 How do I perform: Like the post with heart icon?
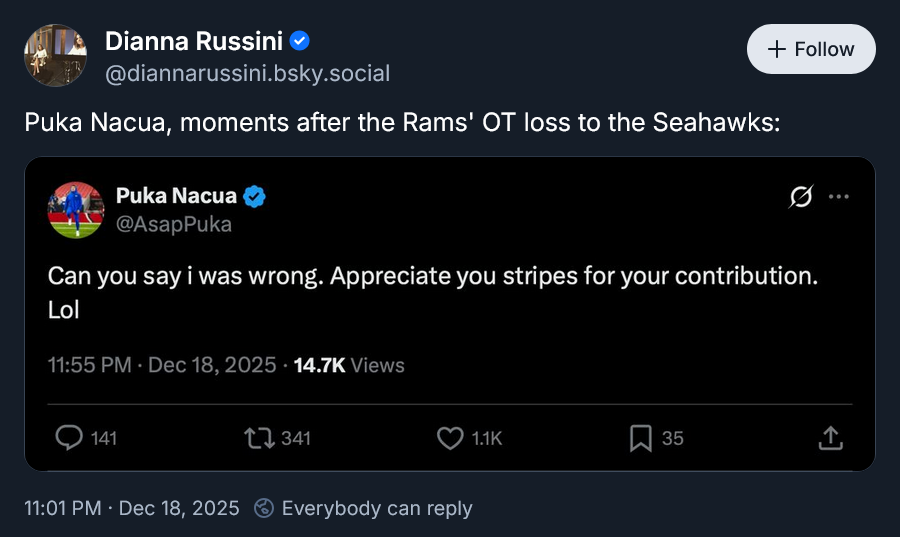(451, 438)
